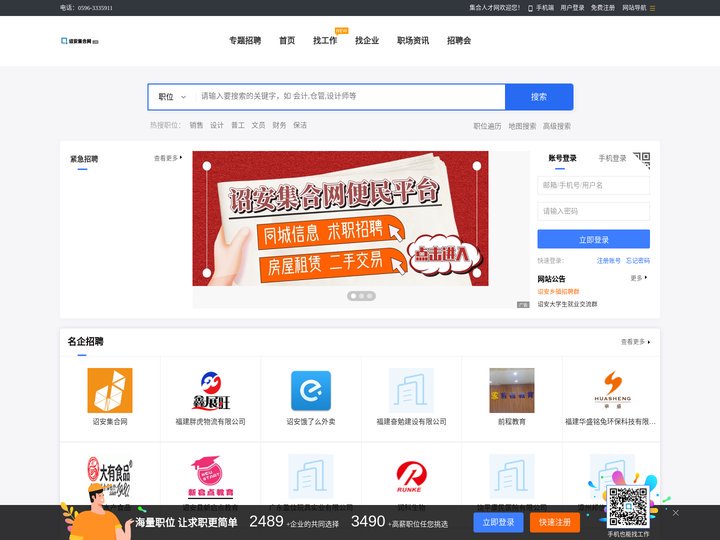Go to 首页 menu item
720x540 pixels.
click(287, 40)
